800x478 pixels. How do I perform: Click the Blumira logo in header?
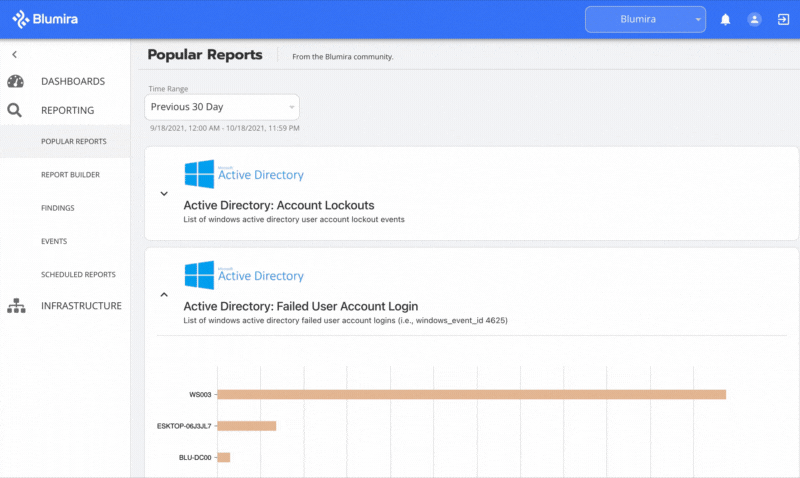[45, 19]
